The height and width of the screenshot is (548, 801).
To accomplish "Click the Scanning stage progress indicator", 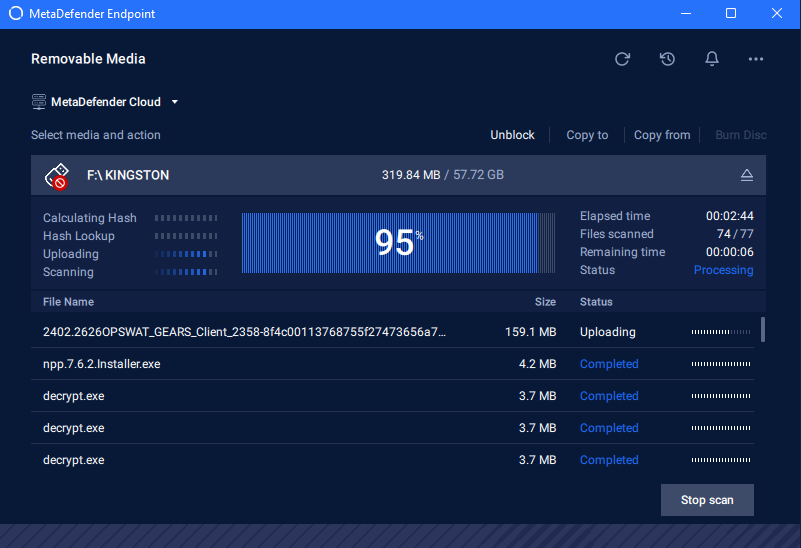I will (186, 272).
